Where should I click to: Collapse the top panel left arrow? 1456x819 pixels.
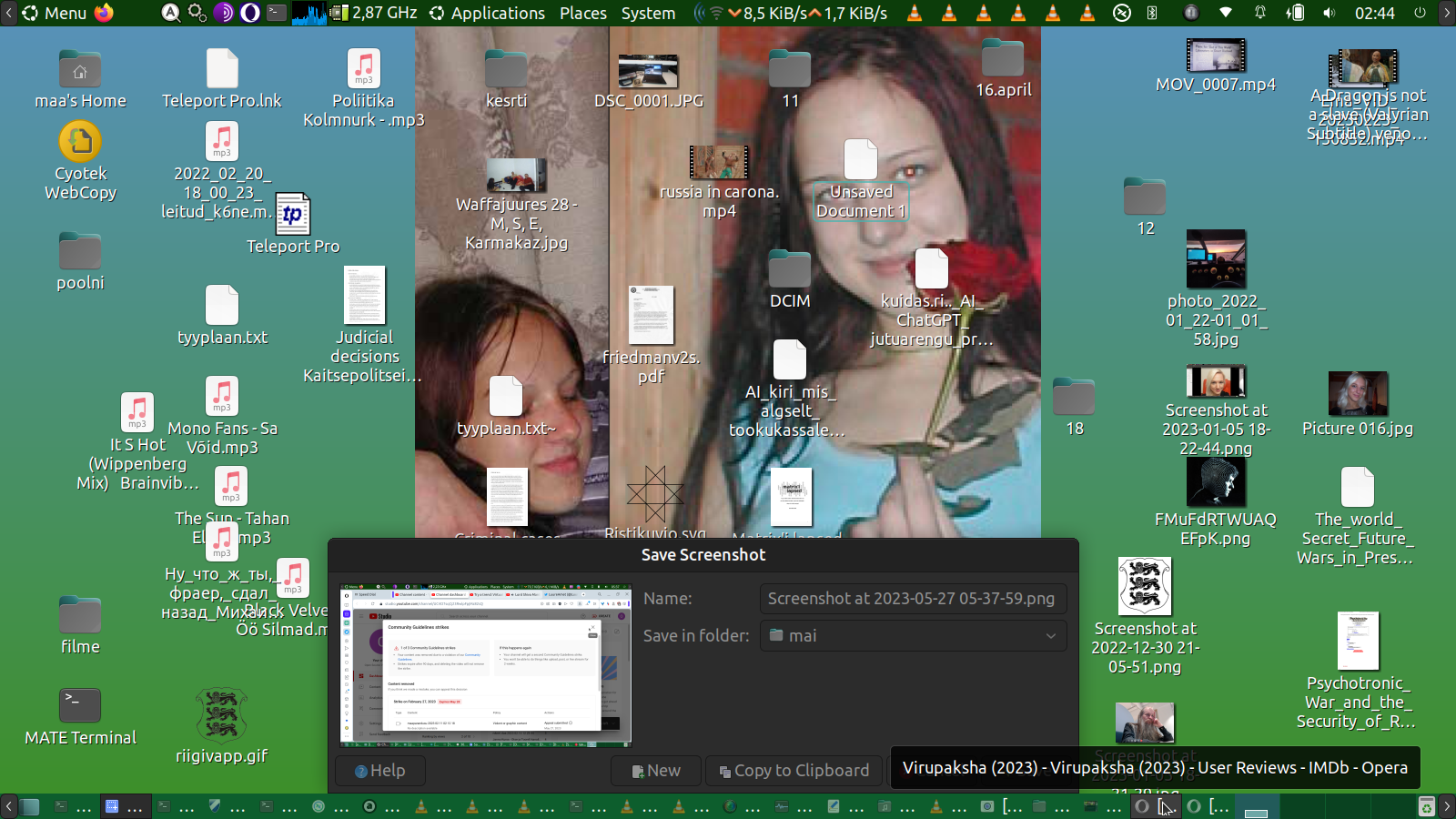[x=8, y=13]
